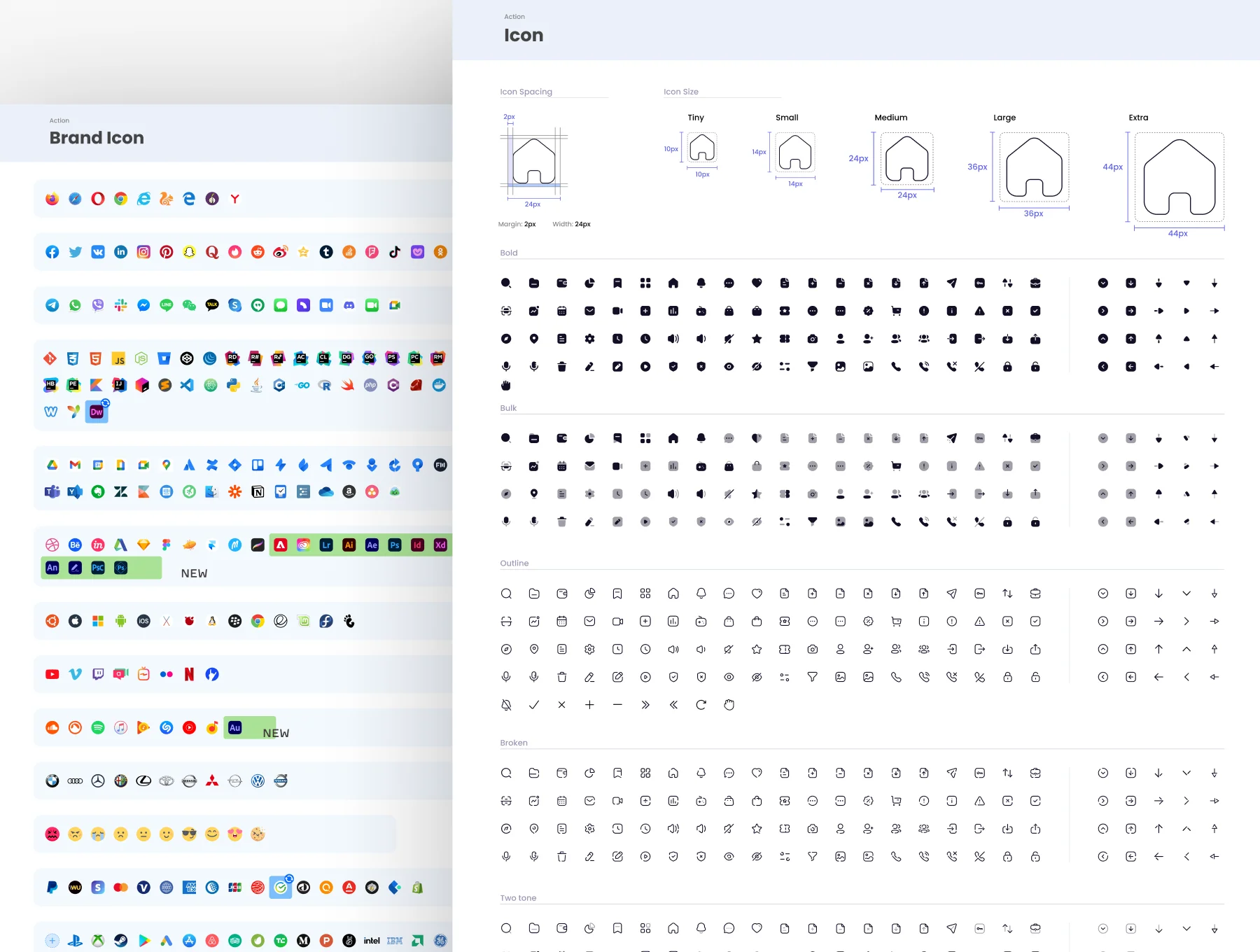Pick the Internet Explorer icon

click(x=143, y=199)
